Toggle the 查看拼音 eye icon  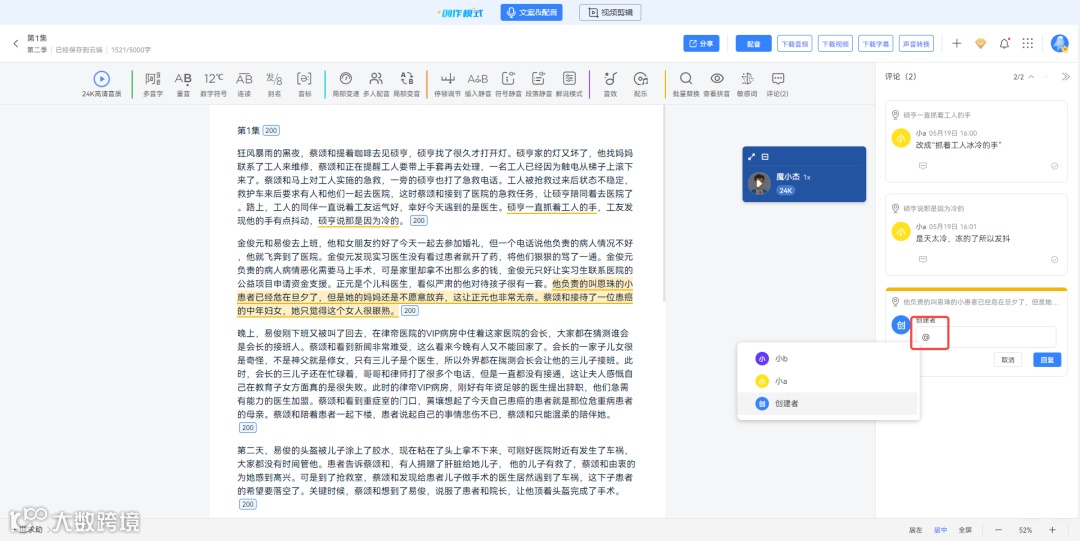(717, 79)
